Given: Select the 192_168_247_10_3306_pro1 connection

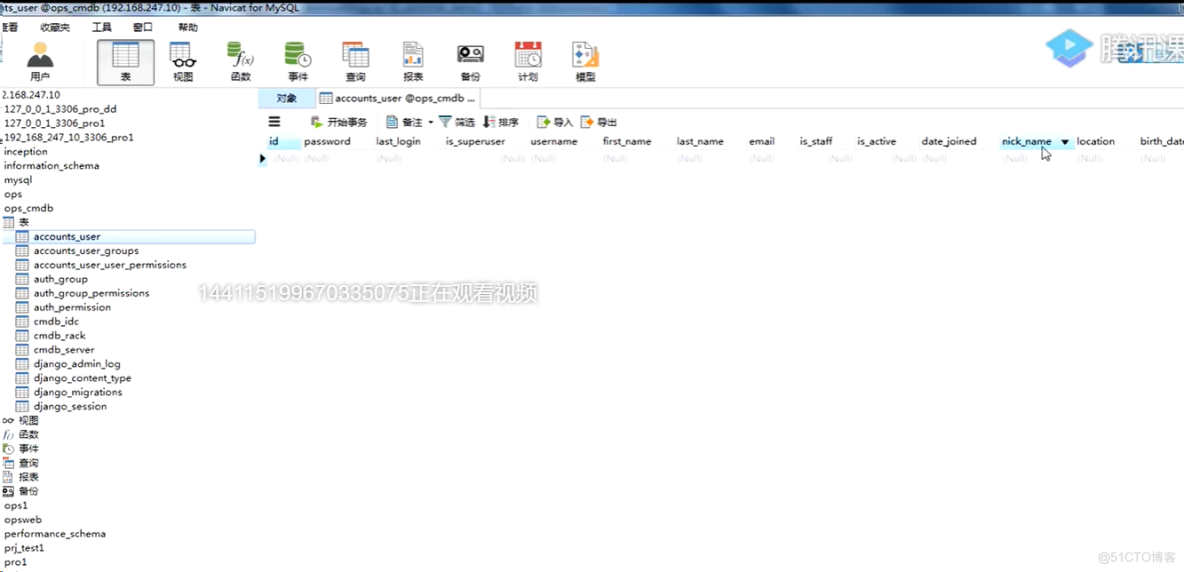Looking at the screenshot, I should (68, 137).
